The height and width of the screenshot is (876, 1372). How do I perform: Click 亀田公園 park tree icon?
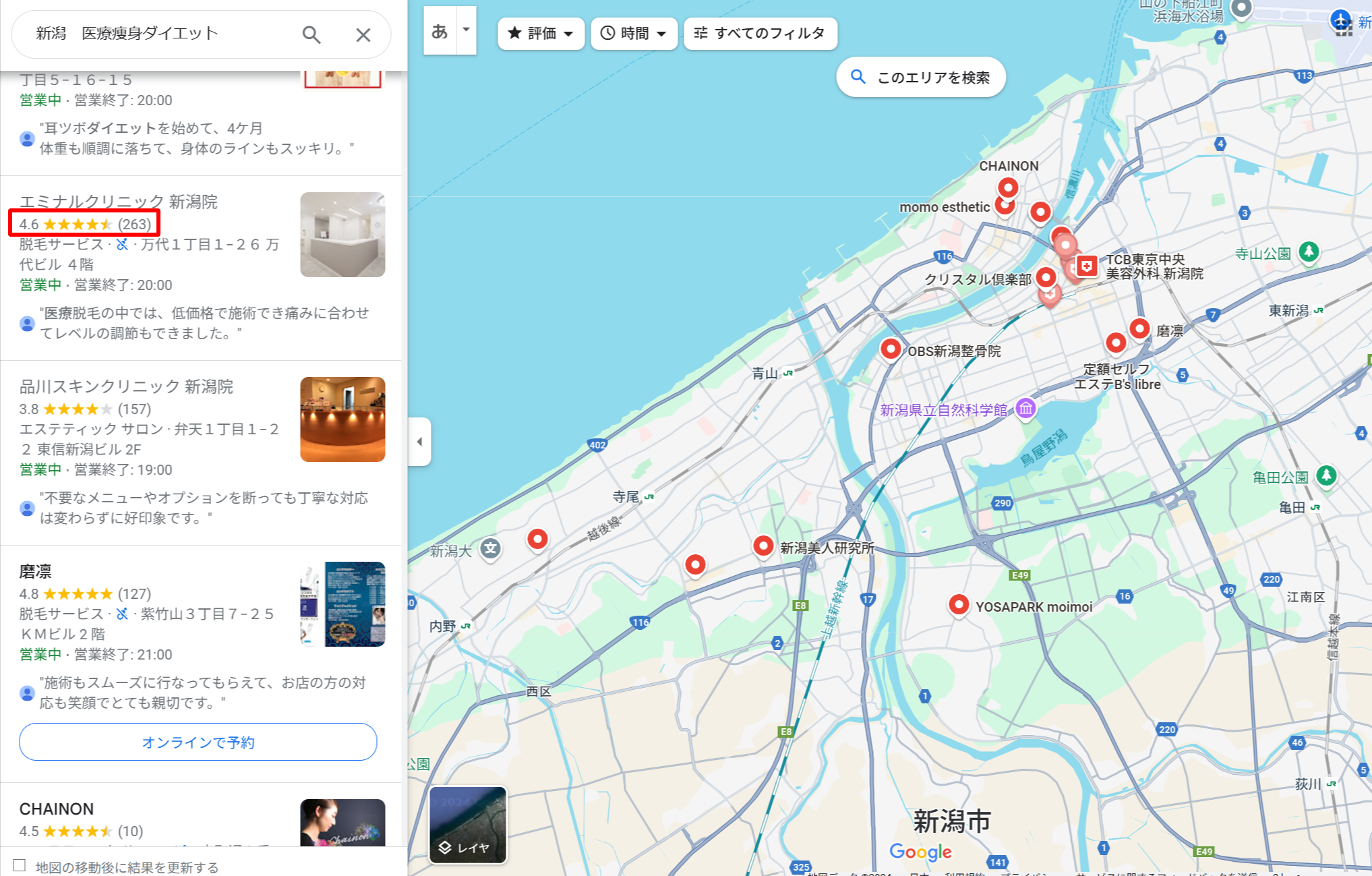(1326, 475)
